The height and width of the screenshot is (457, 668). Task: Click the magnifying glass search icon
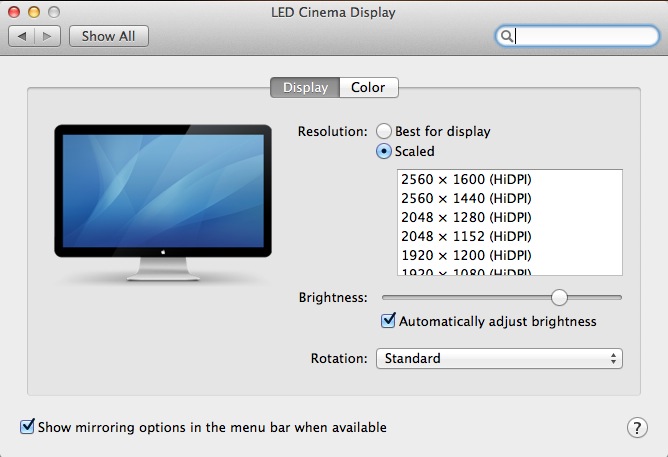coord(506,36)
